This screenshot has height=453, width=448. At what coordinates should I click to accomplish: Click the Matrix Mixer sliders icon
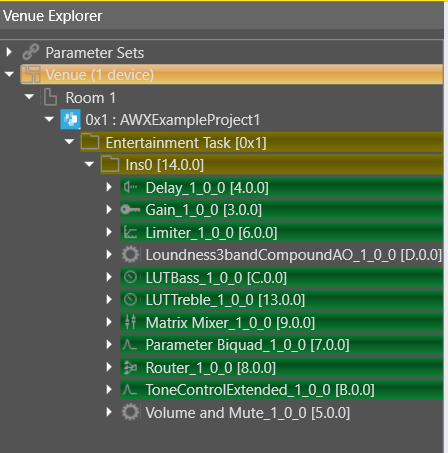[x=130, y=322]
